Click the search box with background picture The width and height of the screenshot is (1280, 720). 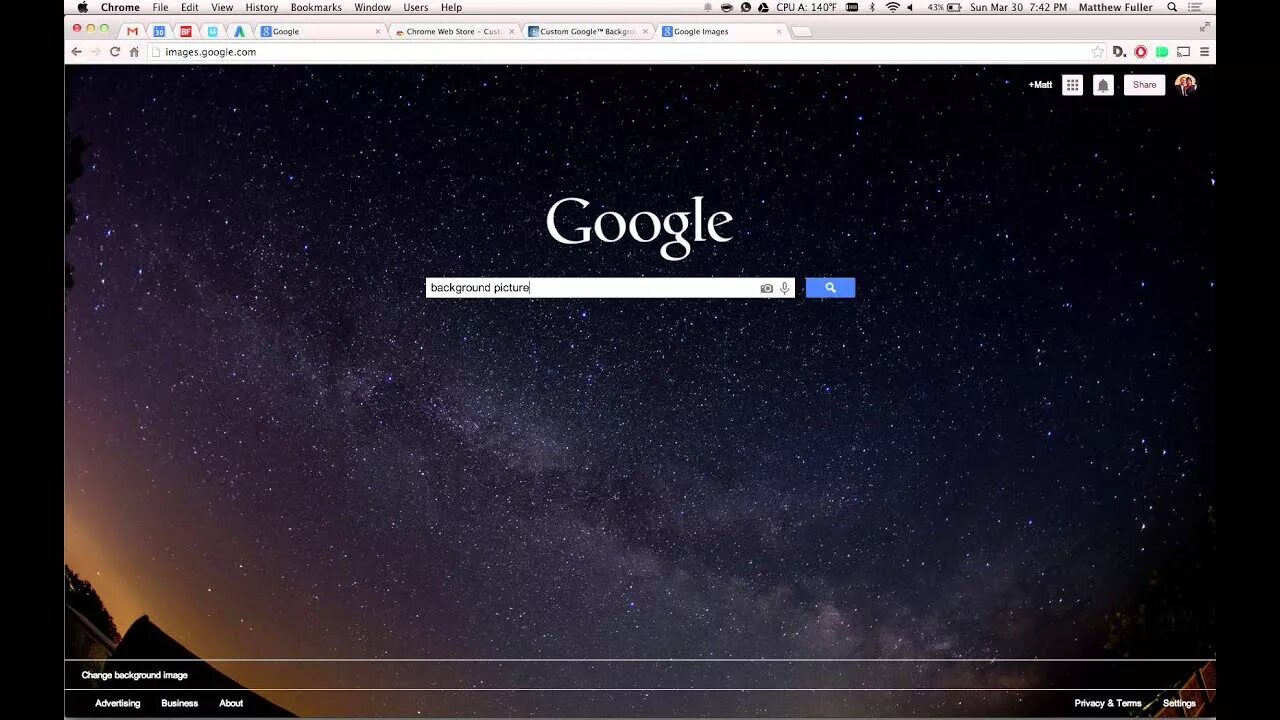(x=592, y=288)
